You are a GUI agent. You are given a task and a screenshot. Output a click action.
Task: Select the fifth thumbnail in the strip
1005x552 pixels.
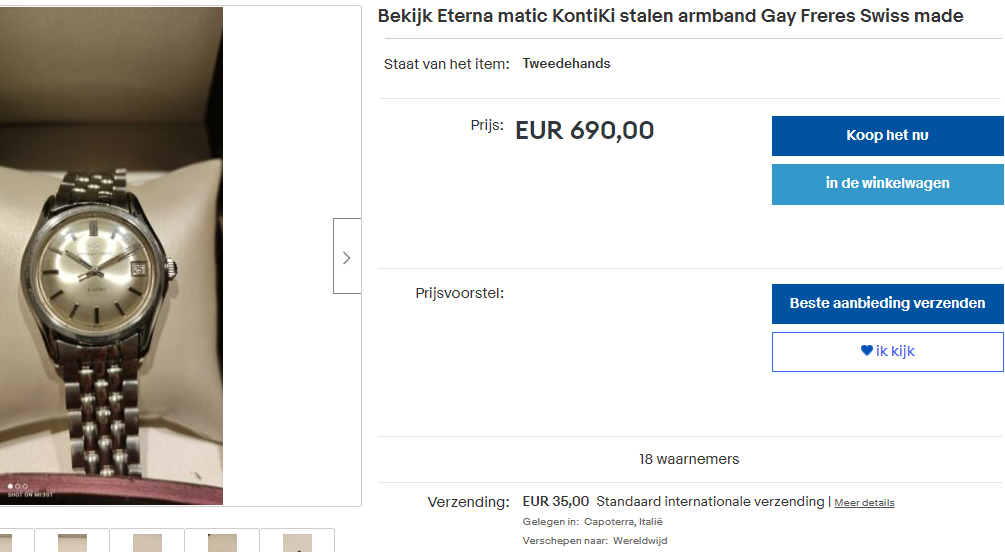[297, 541]
